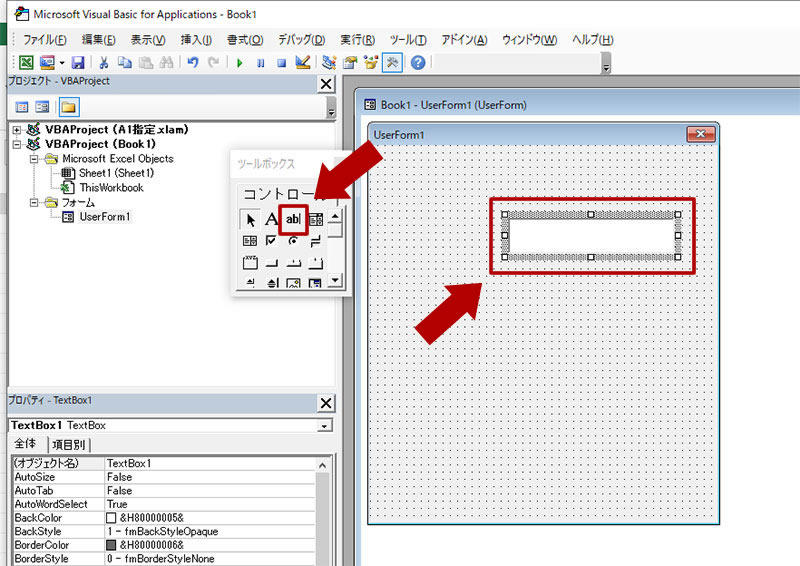Click the BackColor white color swatch
The height and width of the screenshot is (566, 800).
(111, 518)
